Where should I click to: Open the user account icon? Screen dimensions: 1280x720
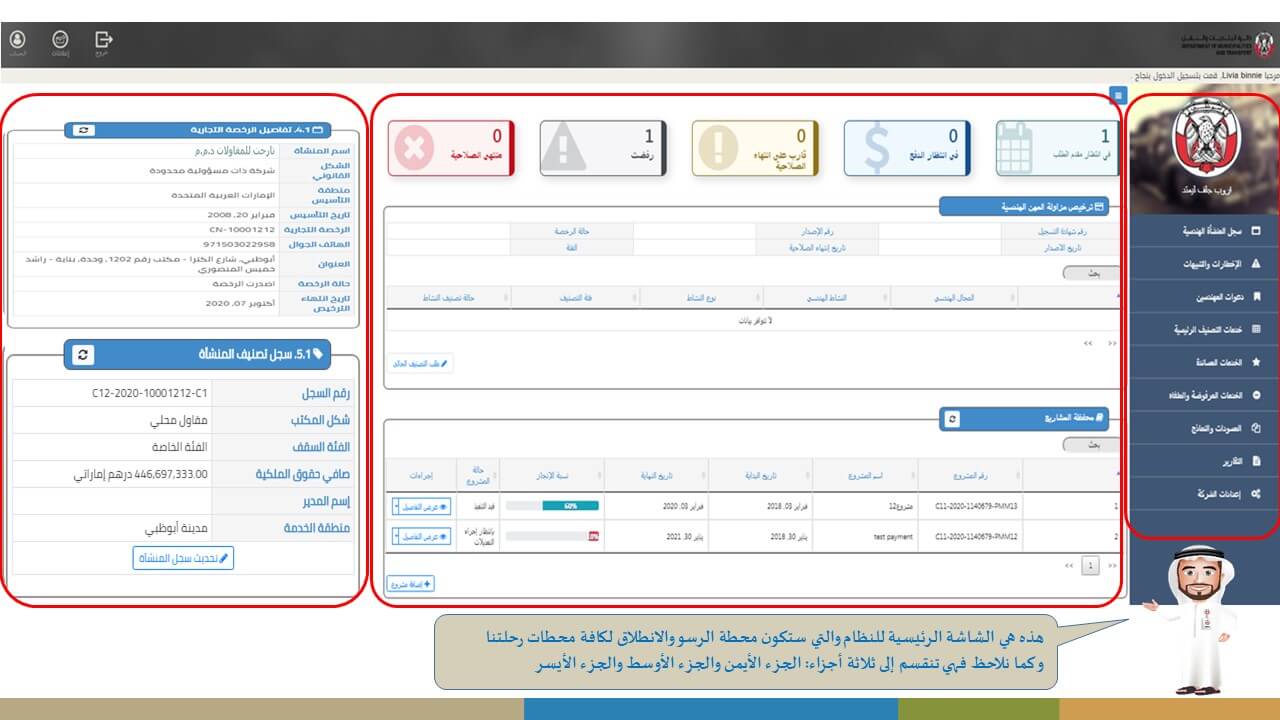[18, 39]
